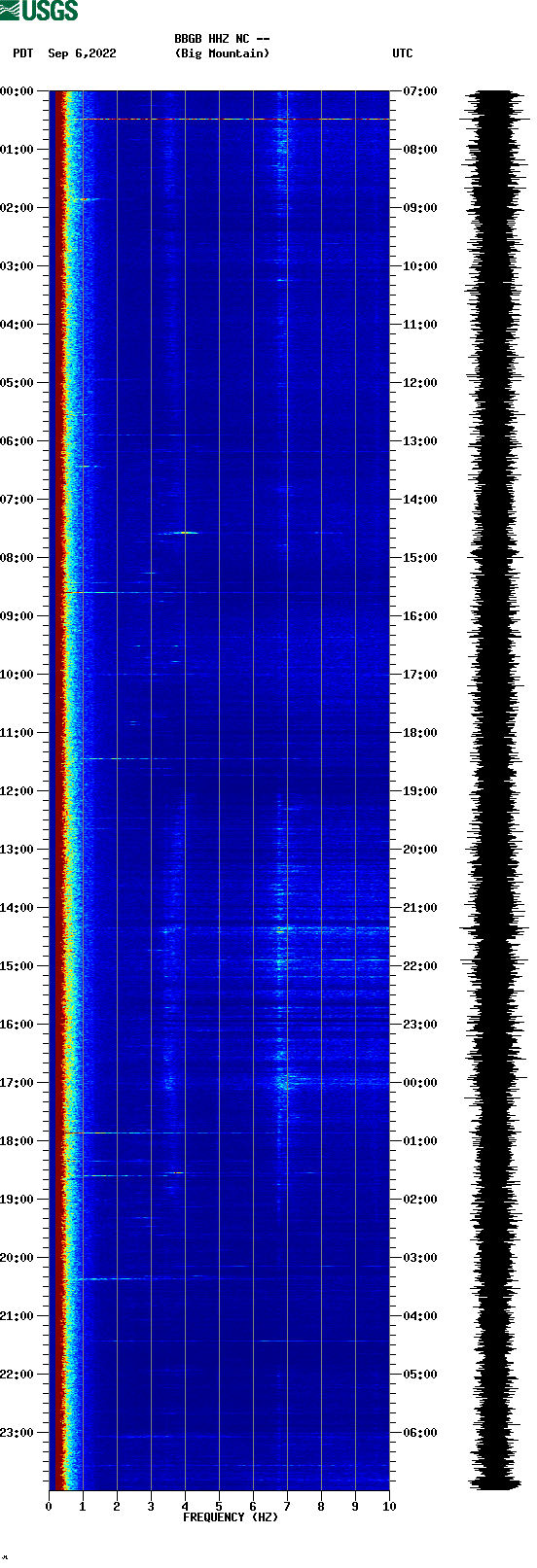Click the PDT time label '21:00' on left axis
The image size is (537, 1568).
coord(17,1316)
